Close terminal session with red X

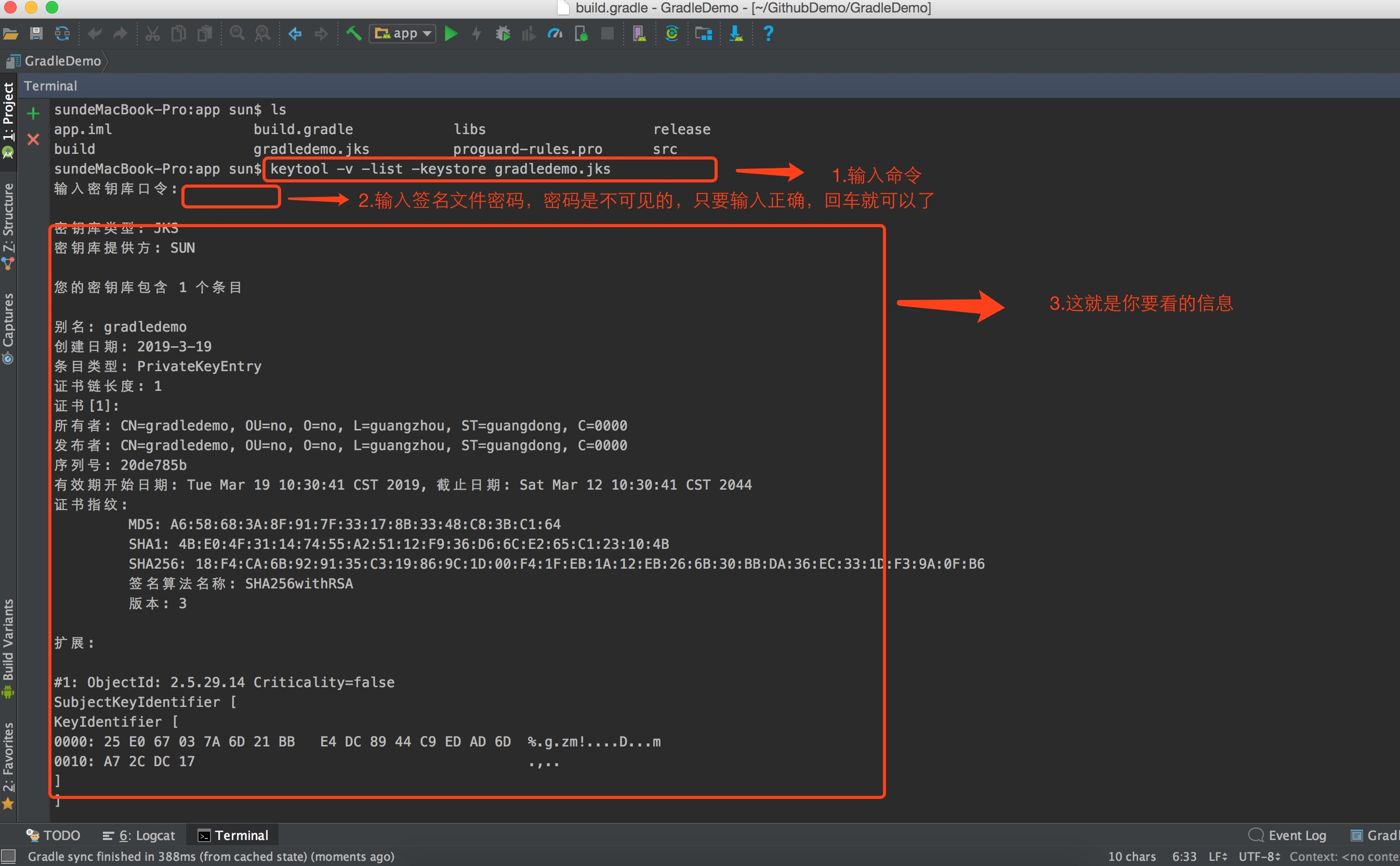(x=33, y=139)
